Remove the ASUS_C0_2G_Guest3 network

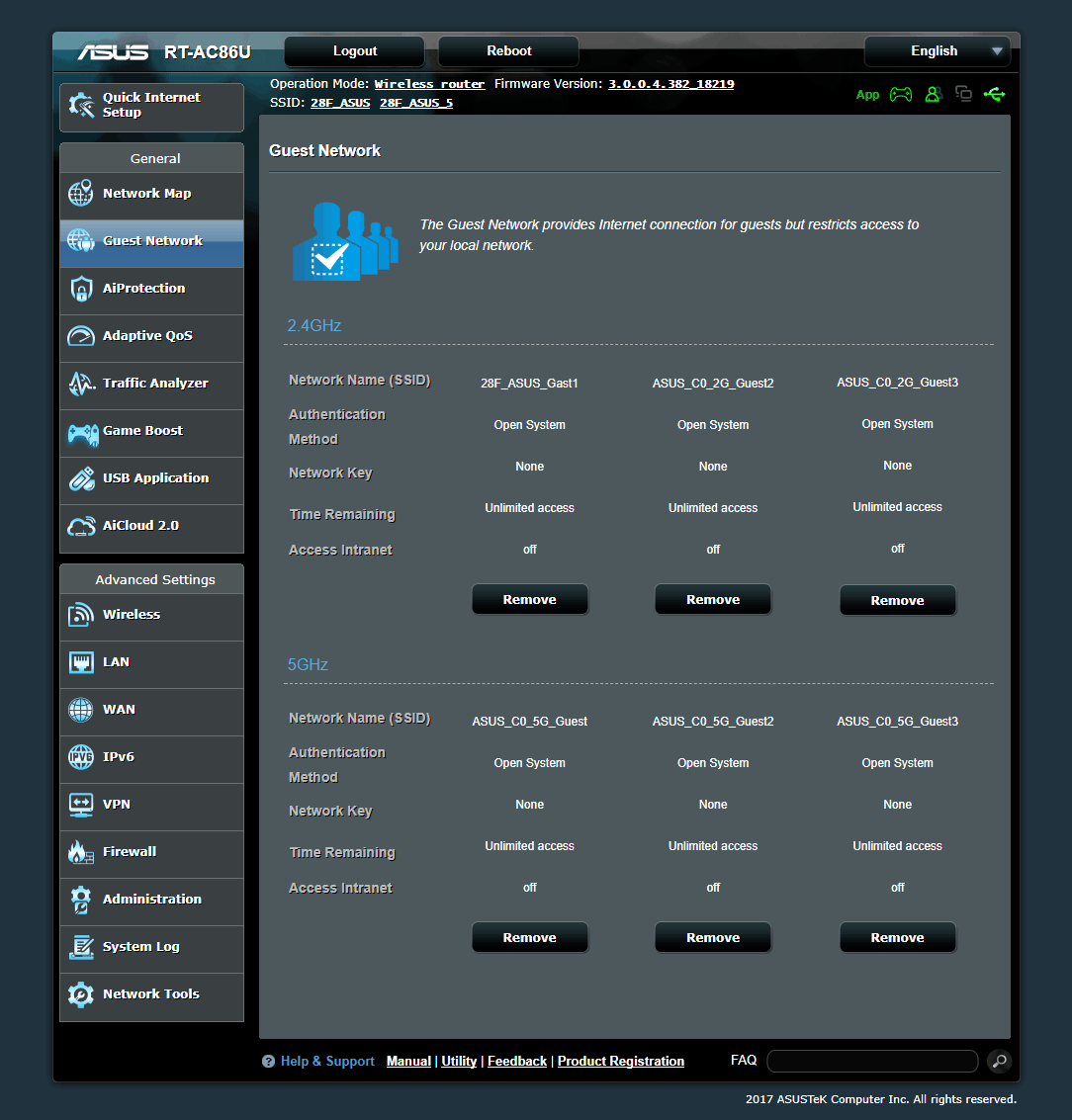[x=898, y=601]
